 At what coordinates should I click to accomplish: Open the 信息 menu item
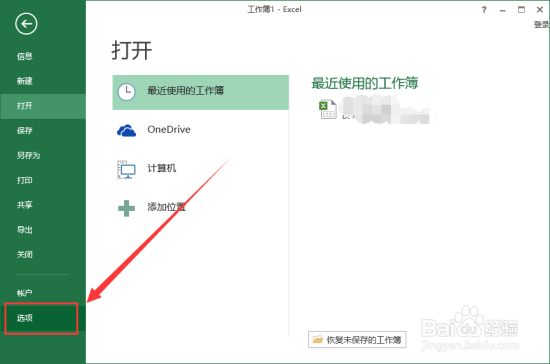(25, 56)
